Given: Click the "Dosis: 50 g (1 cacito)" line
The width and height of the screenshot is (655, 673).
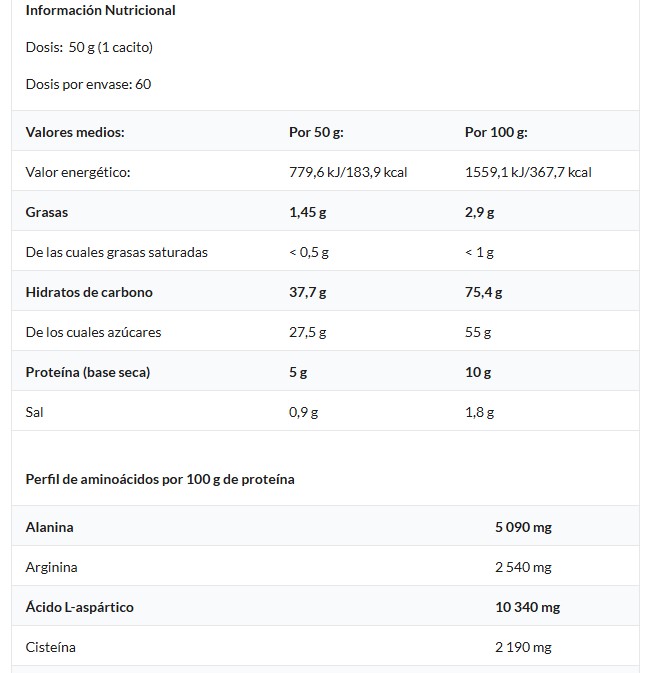Looking at the screenshot, I should click(89, 47).
